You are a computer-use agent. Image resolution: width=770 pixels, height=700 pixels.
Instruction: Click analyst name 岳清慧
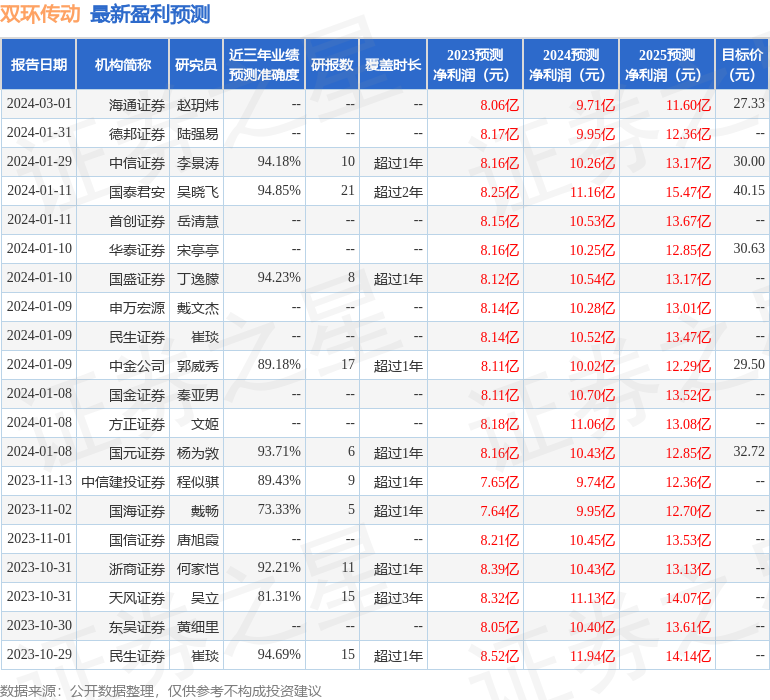(197, 221)
